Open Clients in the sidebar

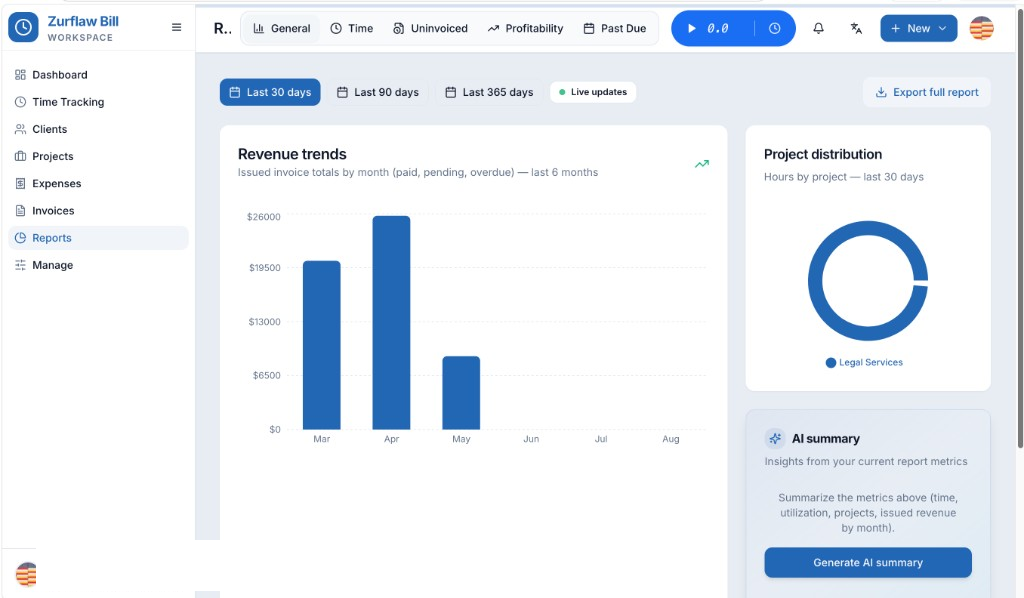coord(98,129)
